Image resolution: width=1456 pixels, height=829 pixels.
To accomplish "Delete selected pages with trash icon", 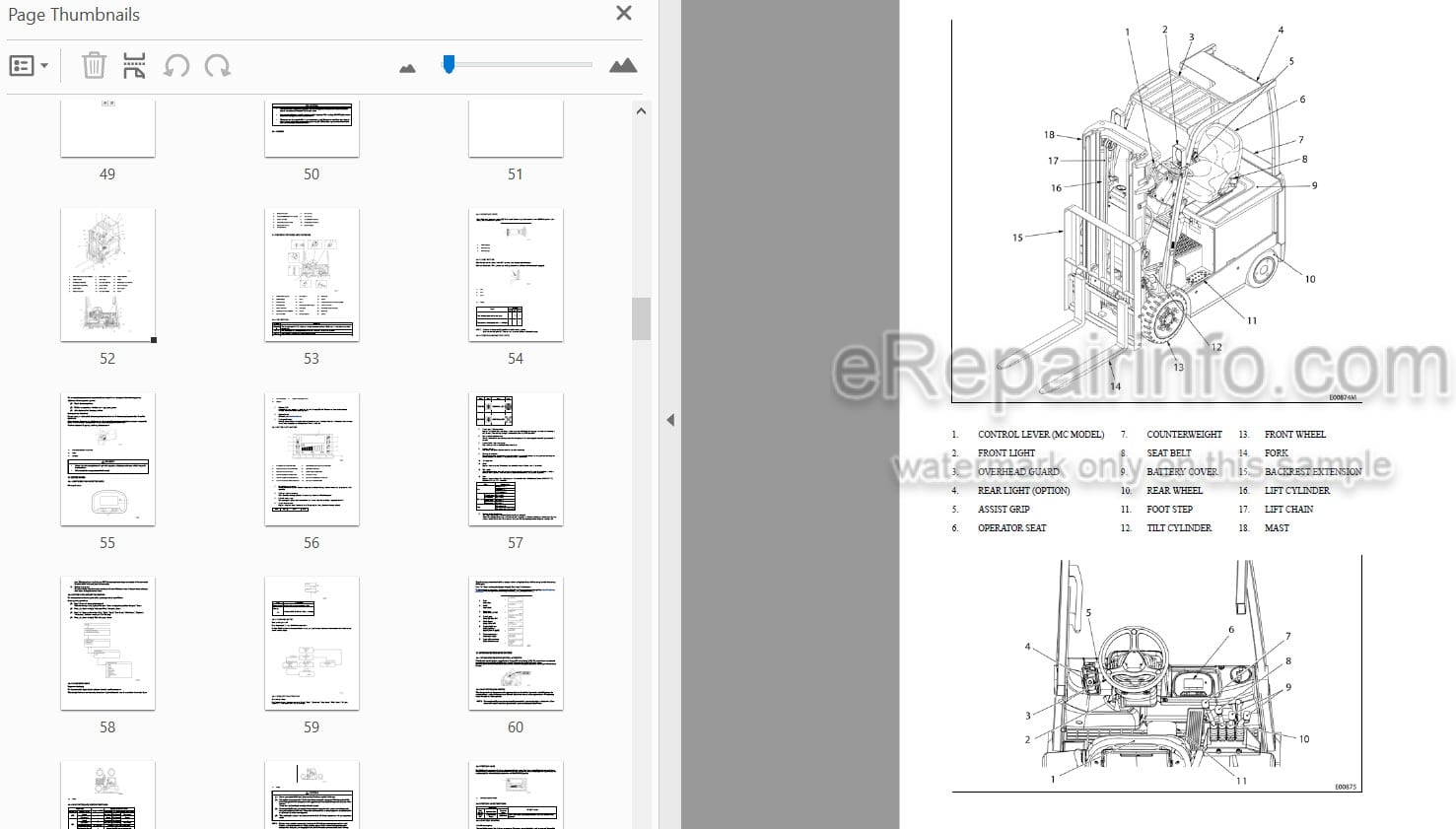I will coord(93,66).
